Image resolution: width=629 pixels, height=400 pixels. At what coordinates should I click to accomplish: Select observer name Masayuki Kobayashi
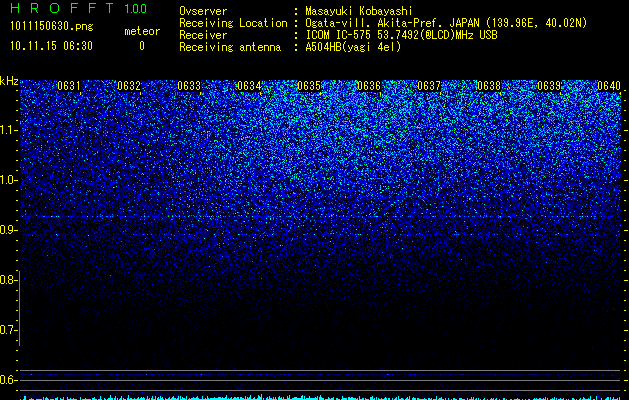pyautogui.click(x=359, y=11)
